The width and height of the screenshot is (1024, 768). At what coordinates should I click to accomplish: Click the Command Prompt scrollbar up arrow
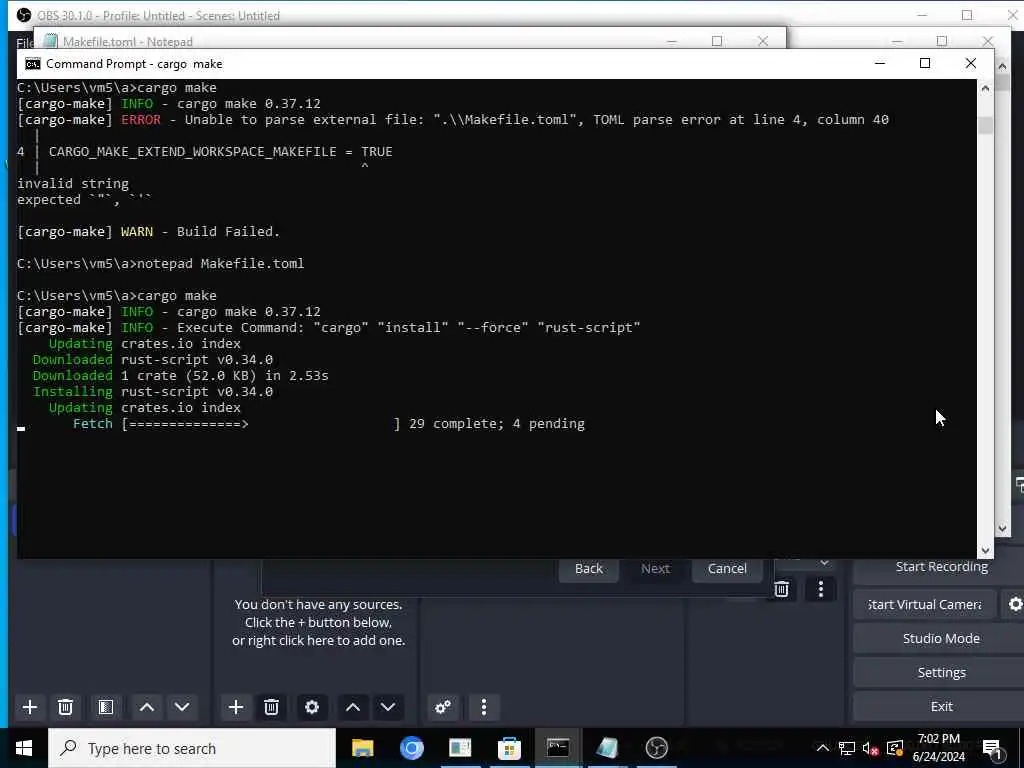tap(985, 88)
